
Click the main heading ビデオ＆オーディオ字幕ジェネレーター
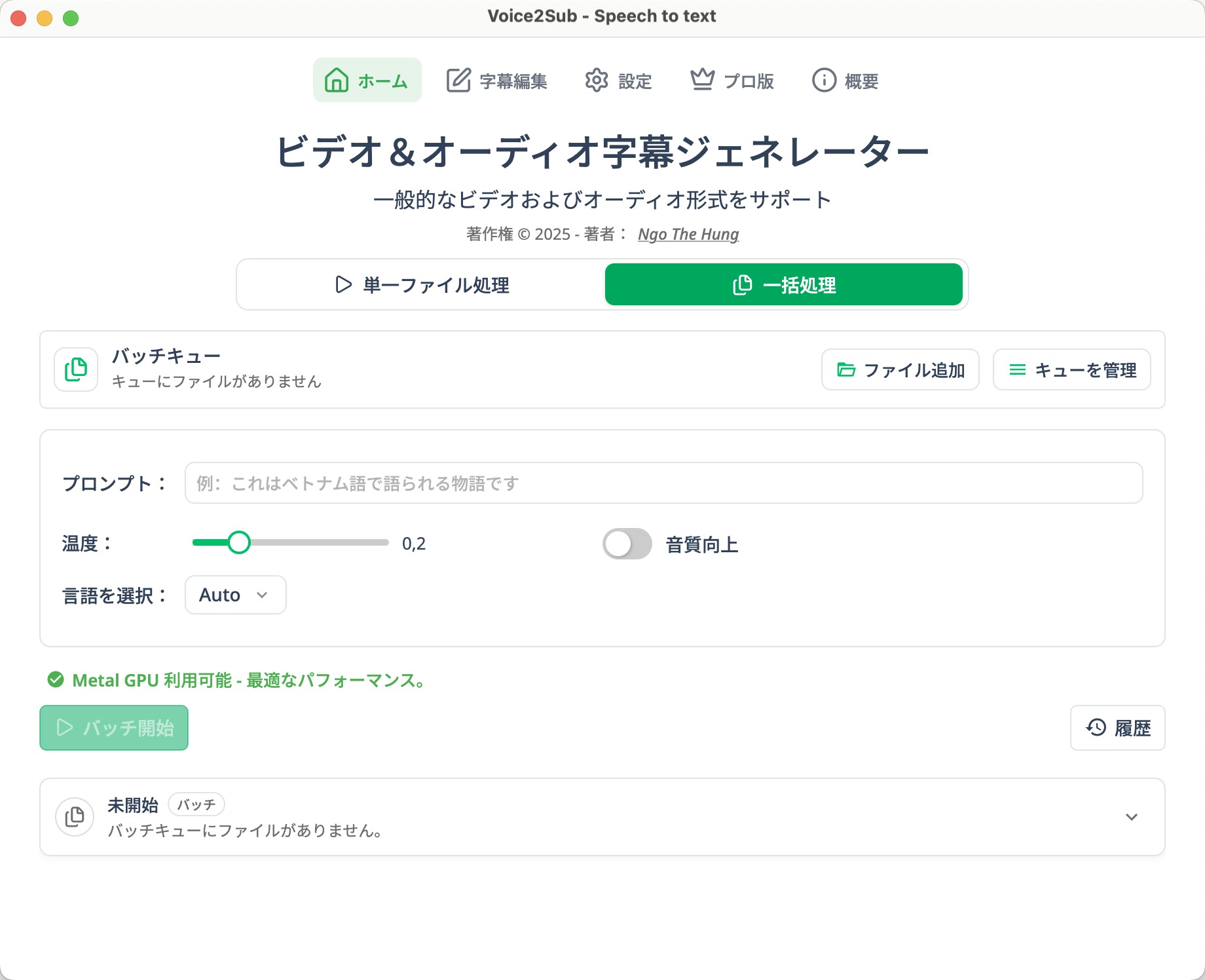tap(602, 151)
